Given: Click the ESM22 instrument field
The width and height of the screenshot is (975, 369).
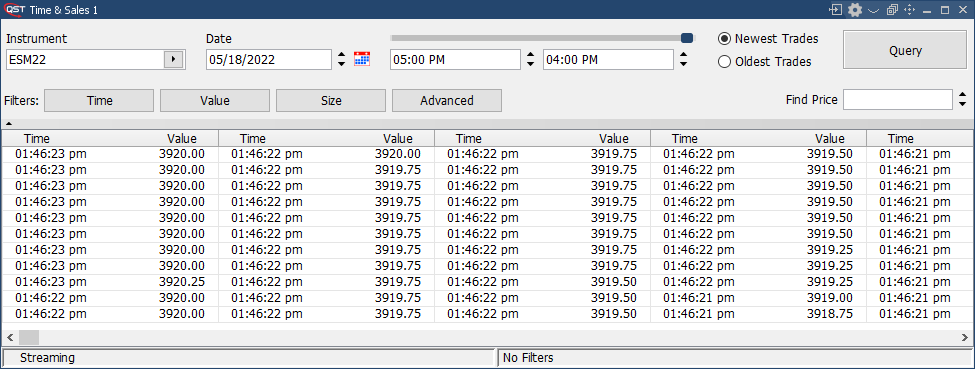Looking at the screenshot, I should [85, 60].
